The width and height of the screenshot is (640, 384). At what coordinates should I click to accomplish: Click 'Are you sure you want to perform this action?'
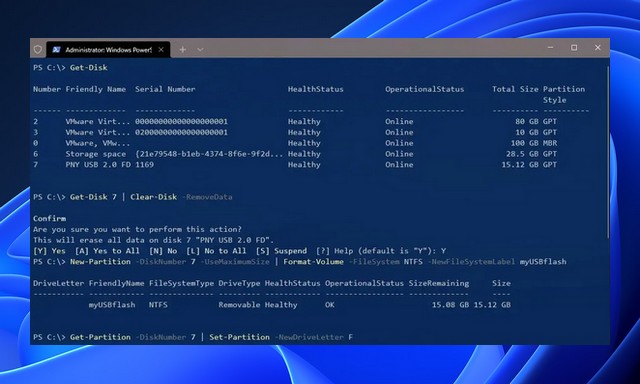[x=137, y=229]
